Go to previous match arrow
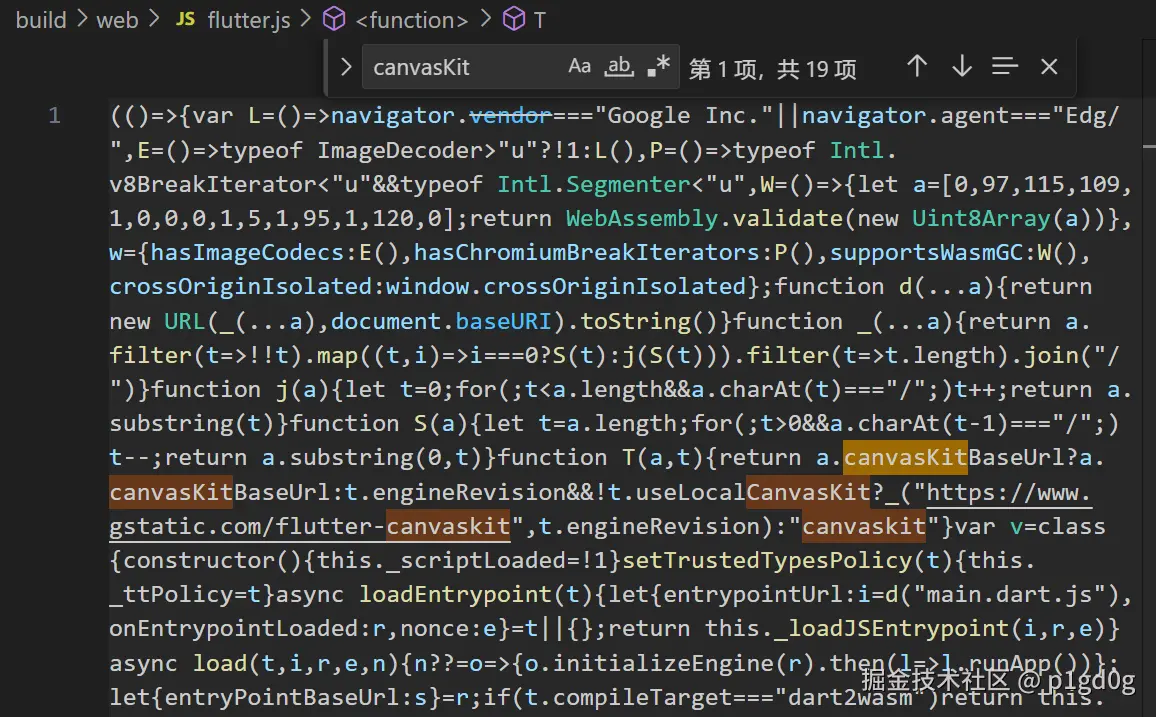1156x717 pixels. pos(917,66)
